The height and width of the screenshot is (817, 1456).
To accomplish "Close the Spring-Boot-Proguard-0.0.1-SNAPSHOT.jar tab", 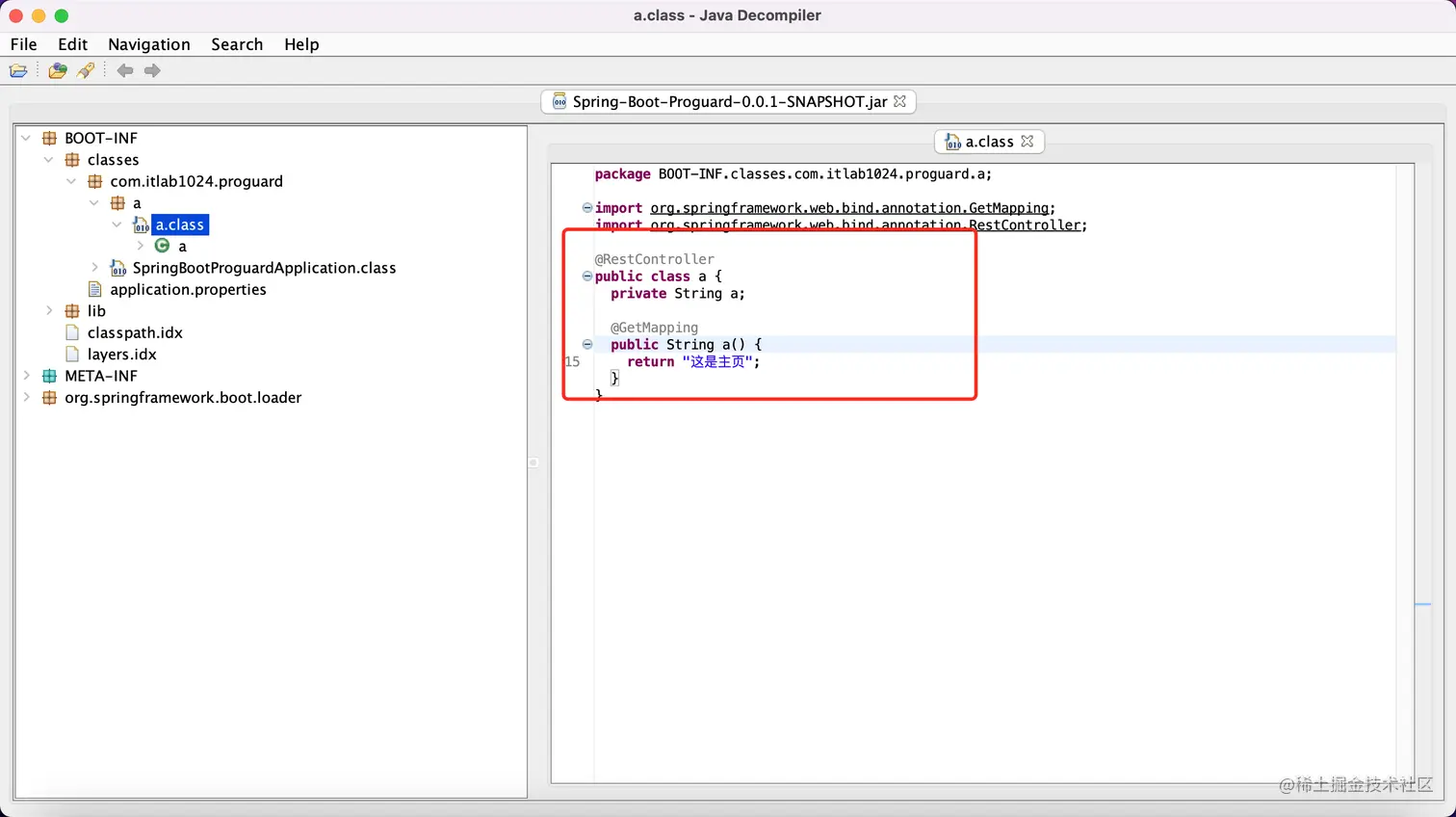I will pos(900,100).
